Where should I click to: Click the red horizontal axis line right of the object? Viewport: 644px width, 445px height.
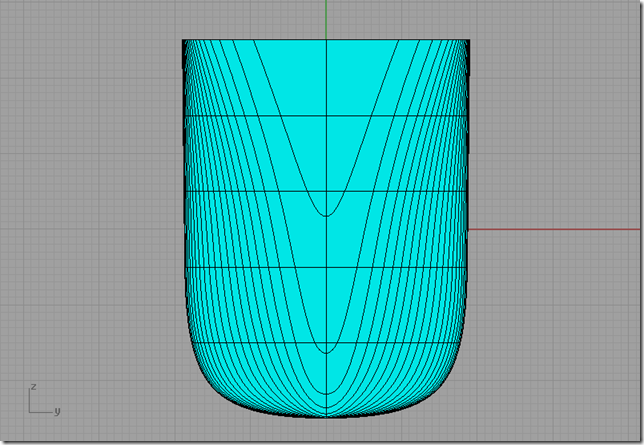[x=550, y=229]
